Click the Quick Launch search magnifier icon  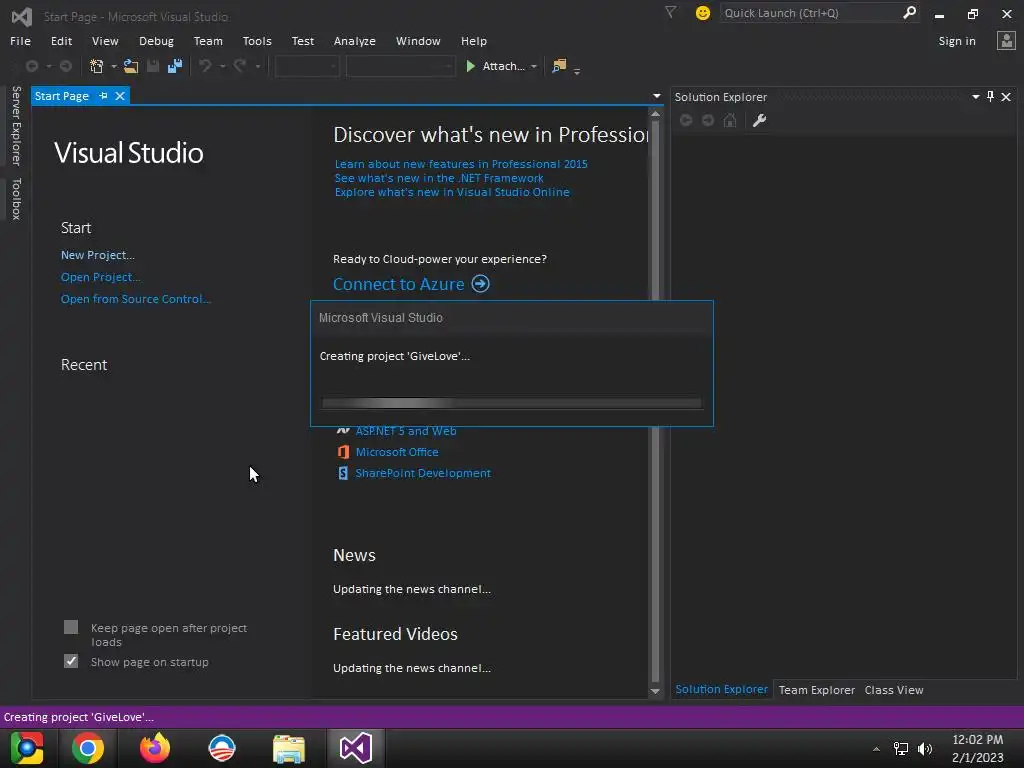pyautogui.click(x=909, y=12)
